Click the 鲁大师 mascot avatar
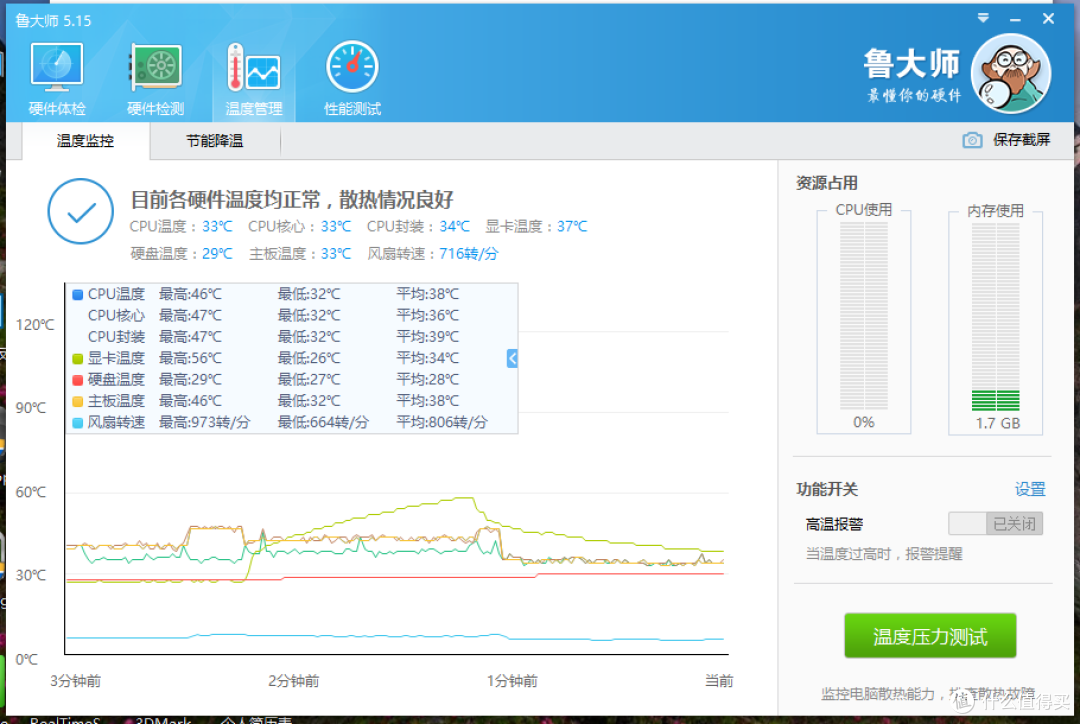Image resolution: width=1080 pixels, height=724 pixels. [1010, 74]
